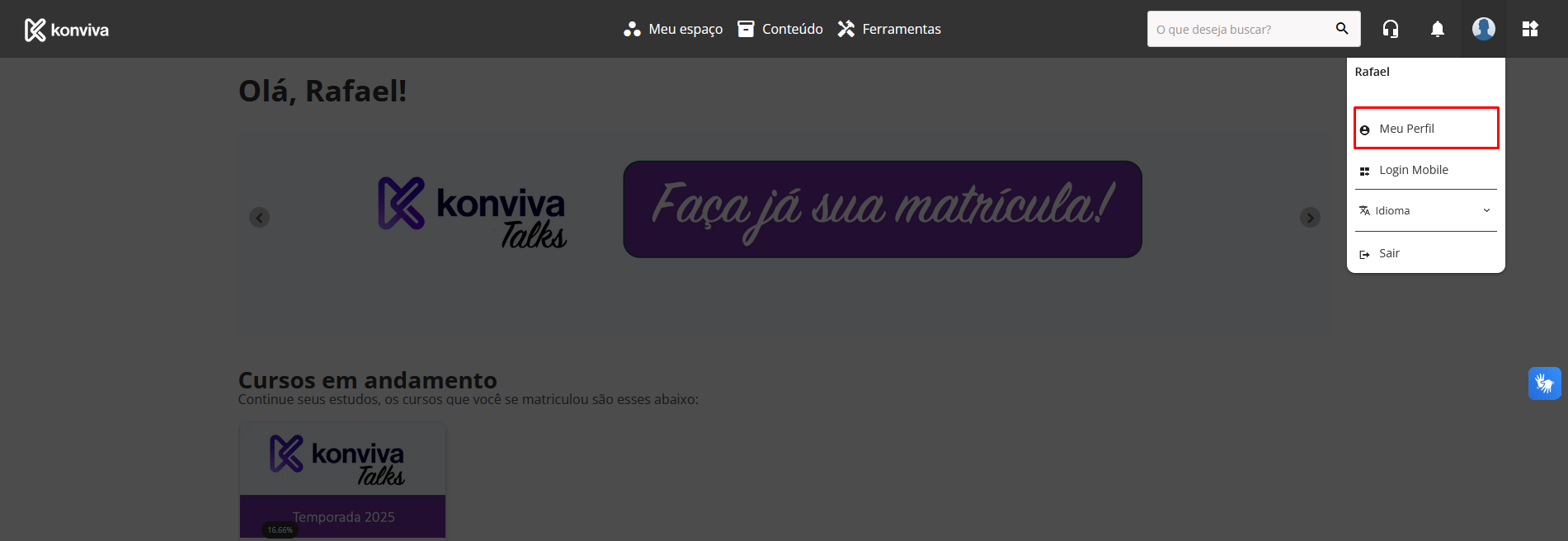
Task: Go to next banner slide
Action: pyautogui.click(x=1310, y=218)
